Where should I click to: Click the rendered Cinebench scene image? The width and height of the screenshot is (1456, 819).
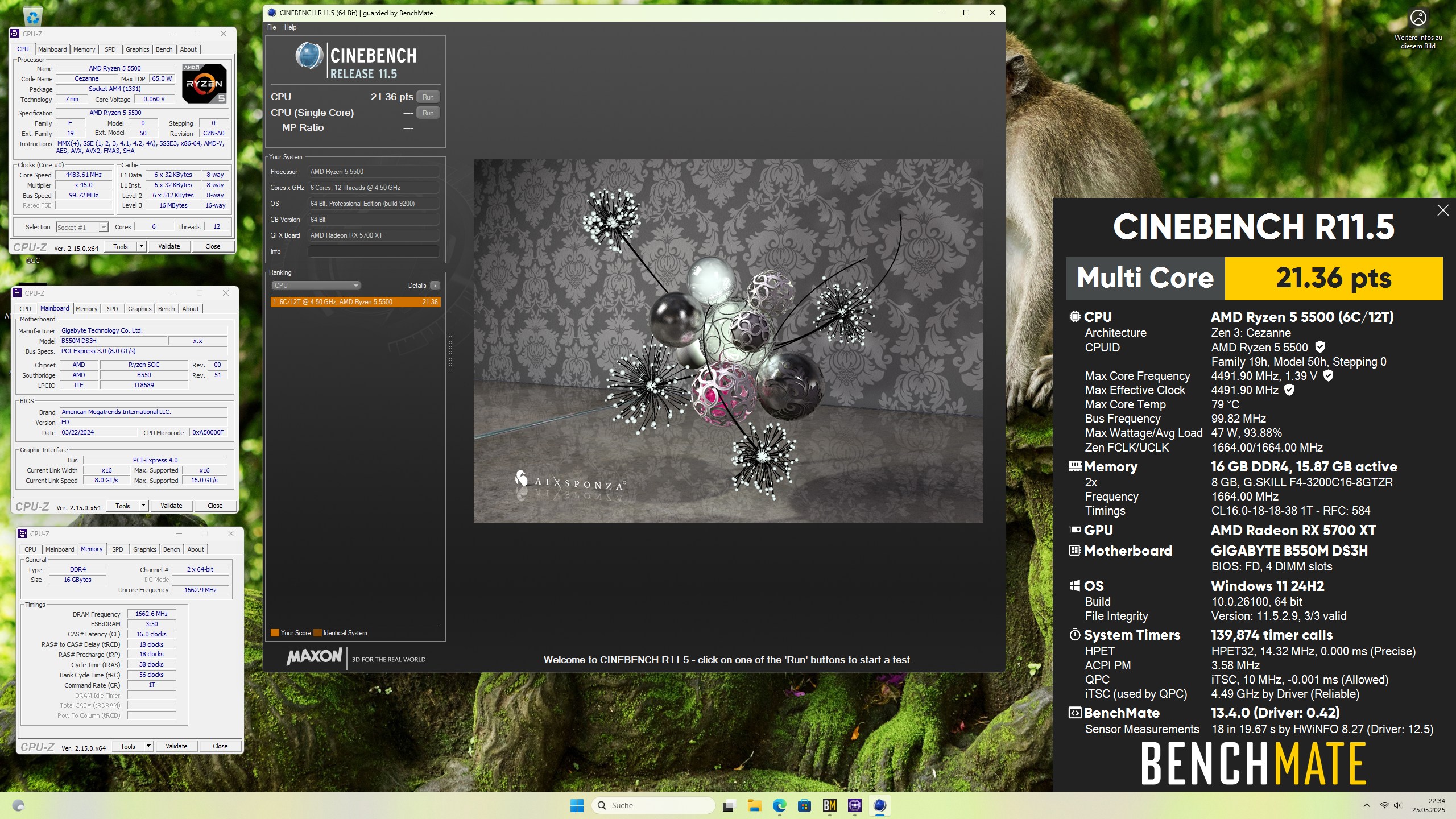[728, 341]
